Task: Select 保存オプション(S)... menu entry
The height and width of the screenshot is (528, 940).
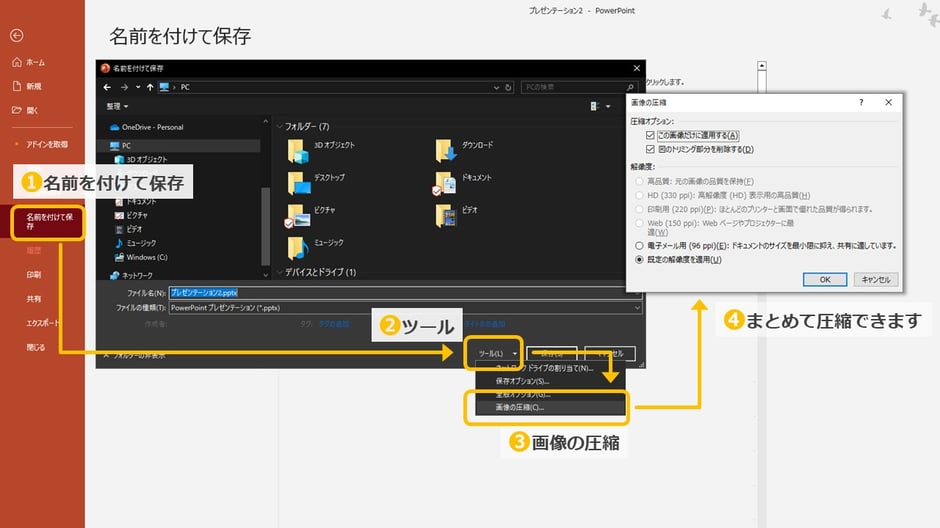Action: [x=523, y=381]
